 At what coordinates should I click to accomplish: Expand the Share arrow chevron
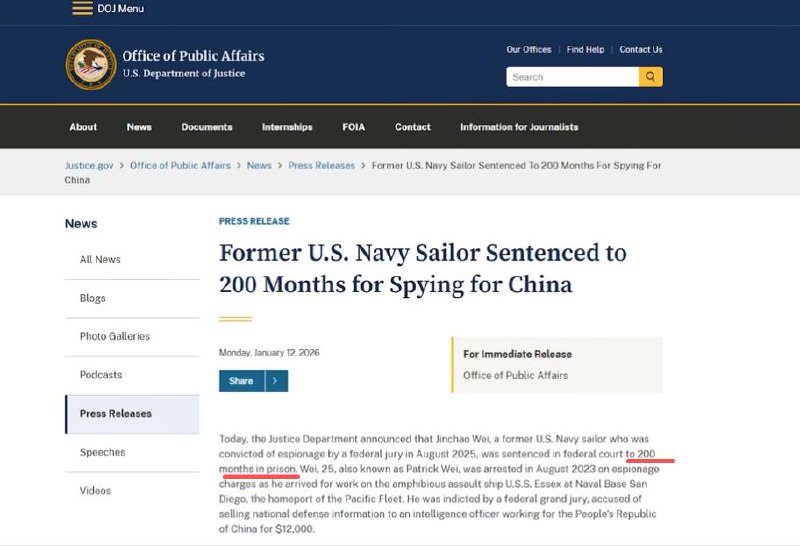click(x=277, y=381)
